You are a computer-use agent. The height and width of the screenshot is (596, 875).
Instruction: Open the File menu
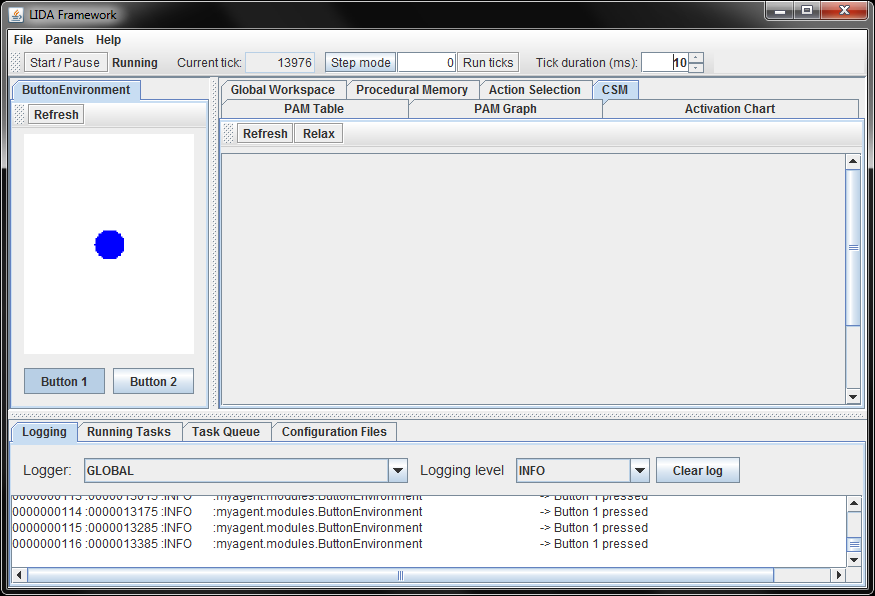[x=23, y=40]
